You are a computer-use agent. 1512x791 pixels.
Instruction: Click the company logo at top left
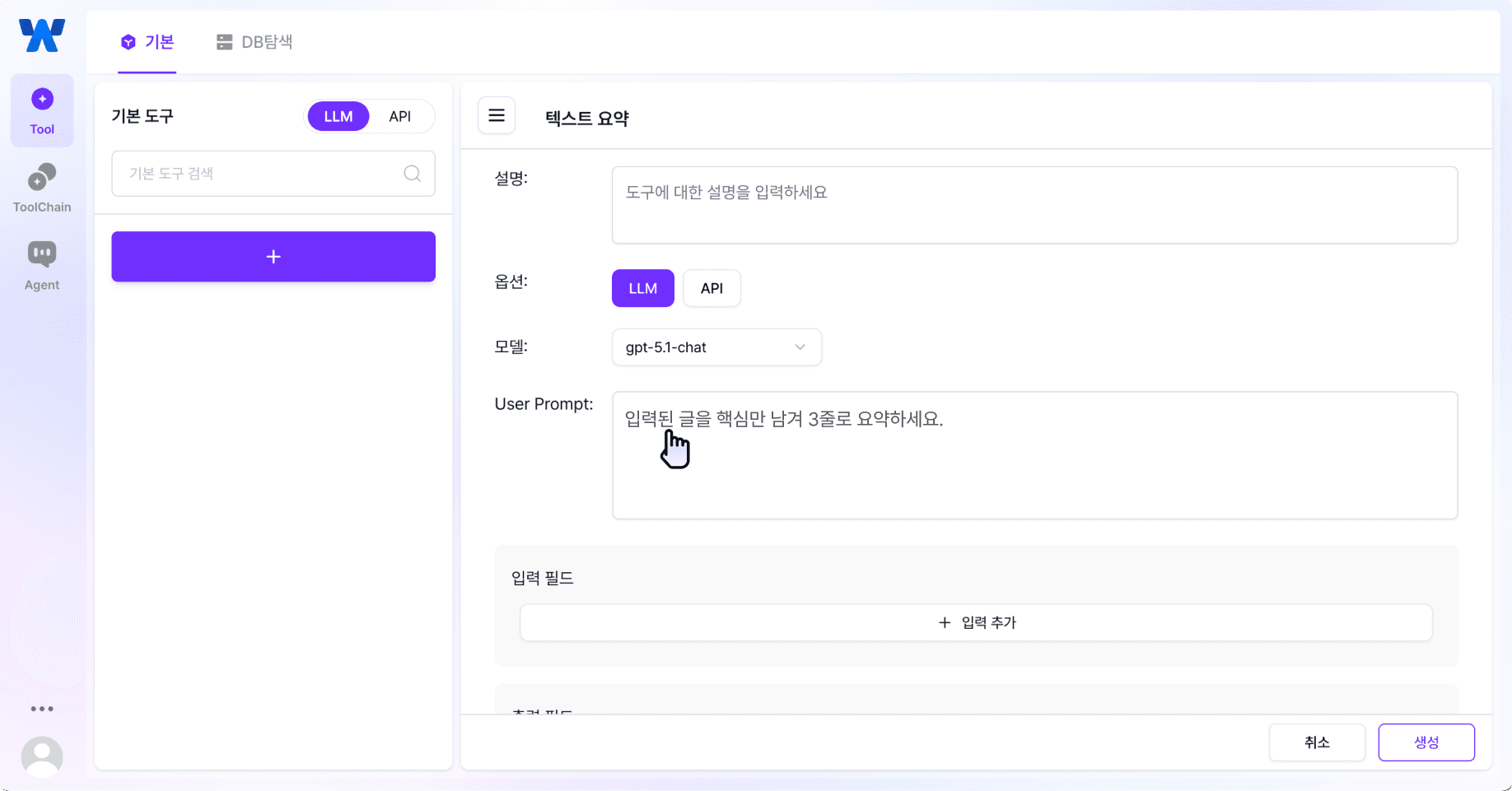click(x=41, y=35)
